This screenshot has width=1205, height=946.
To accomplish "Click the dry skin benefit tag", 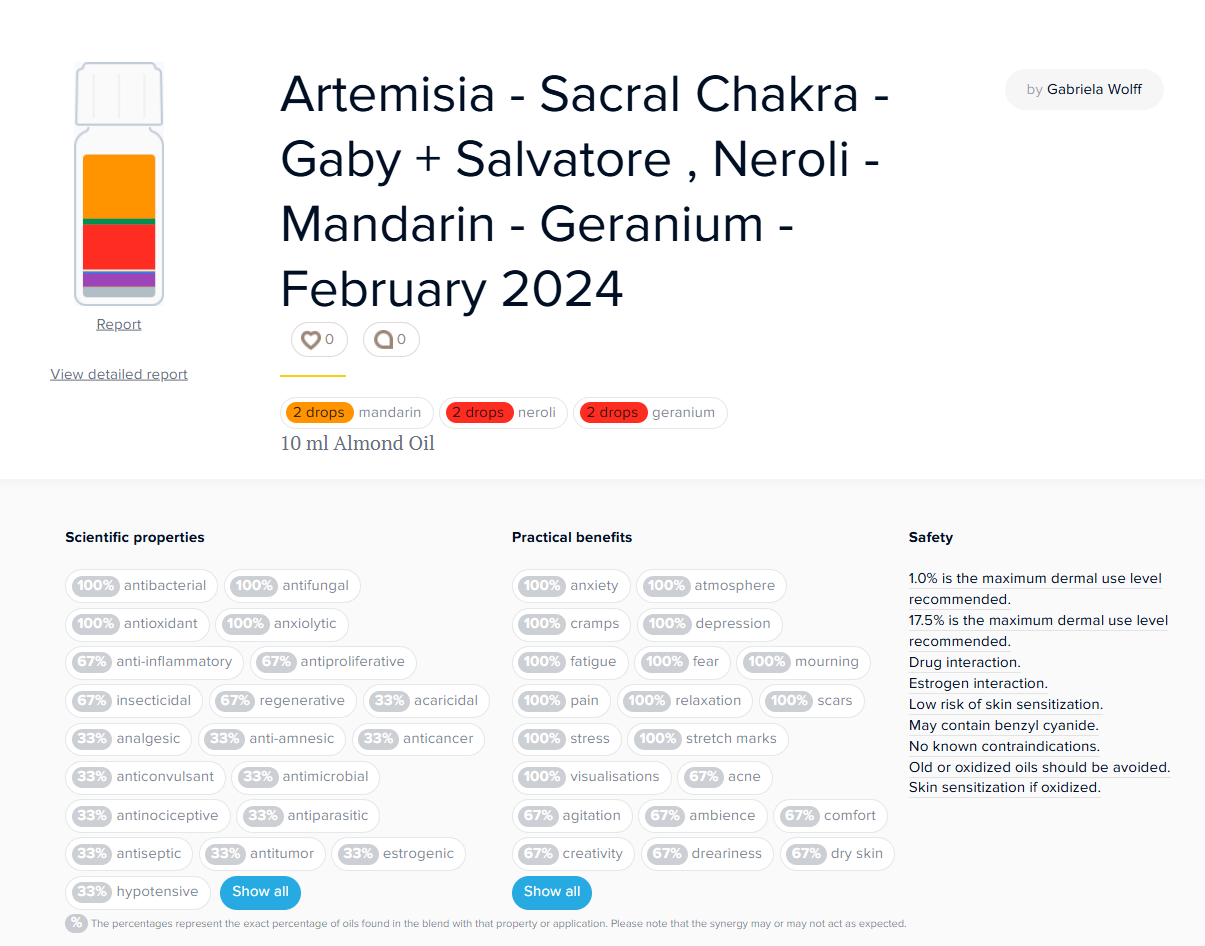I will point(838,854).
